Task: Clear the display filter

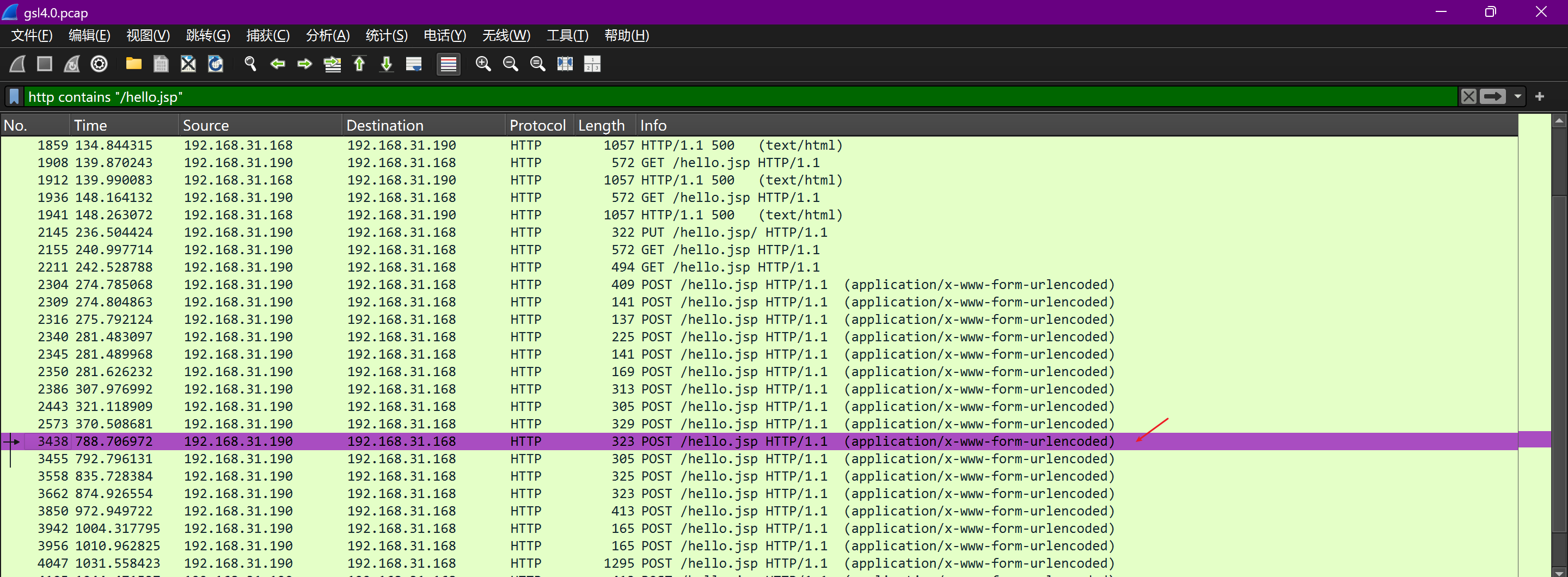Action: point(1468,97)
